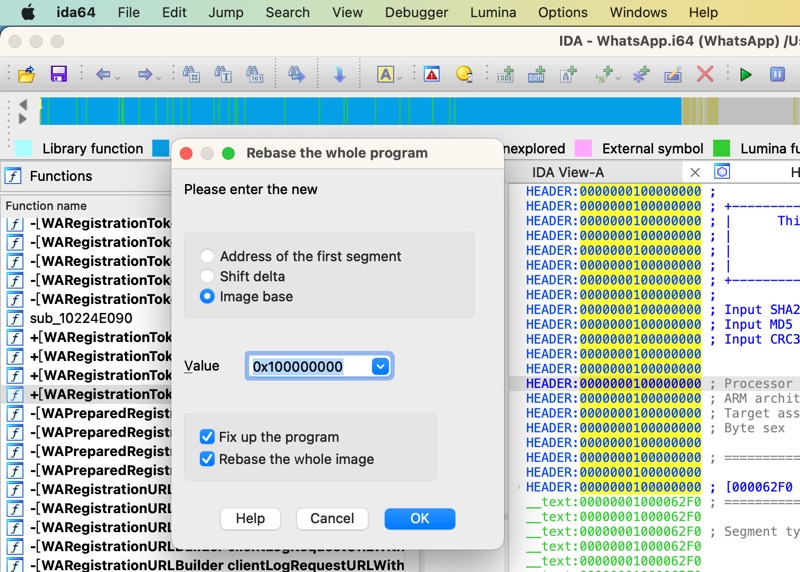Click the icon right of IDA View-A close
This screenshot has width=800, height=572.
(721, 171)
